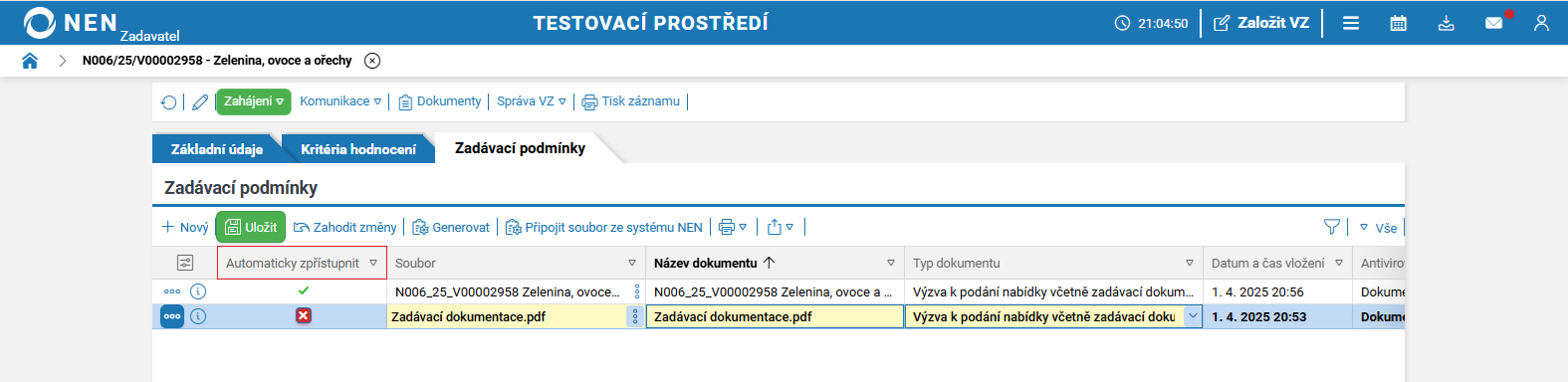Go to home via house icon
This screenshot has width=1568, height=382.
[30, 61]
